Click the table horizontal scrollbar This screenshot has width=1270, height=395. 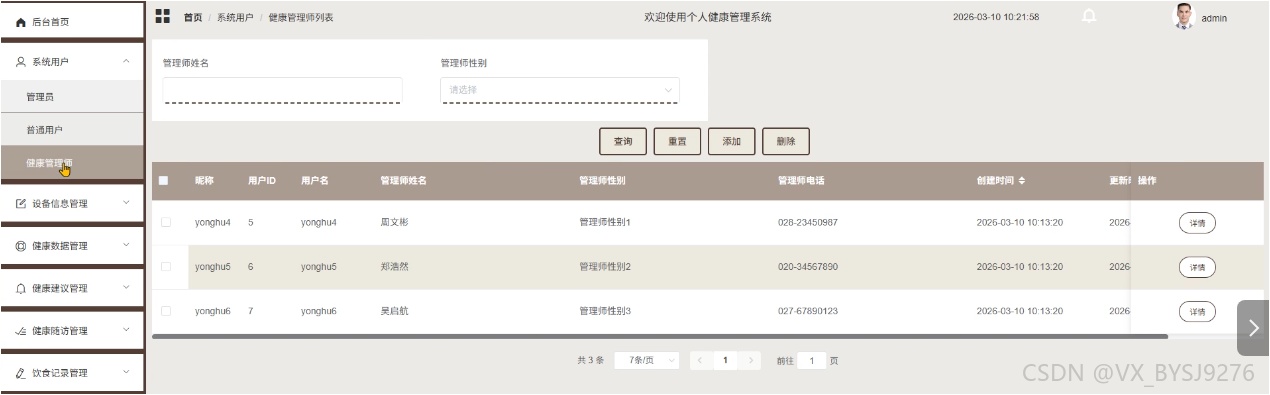point(660,336)
